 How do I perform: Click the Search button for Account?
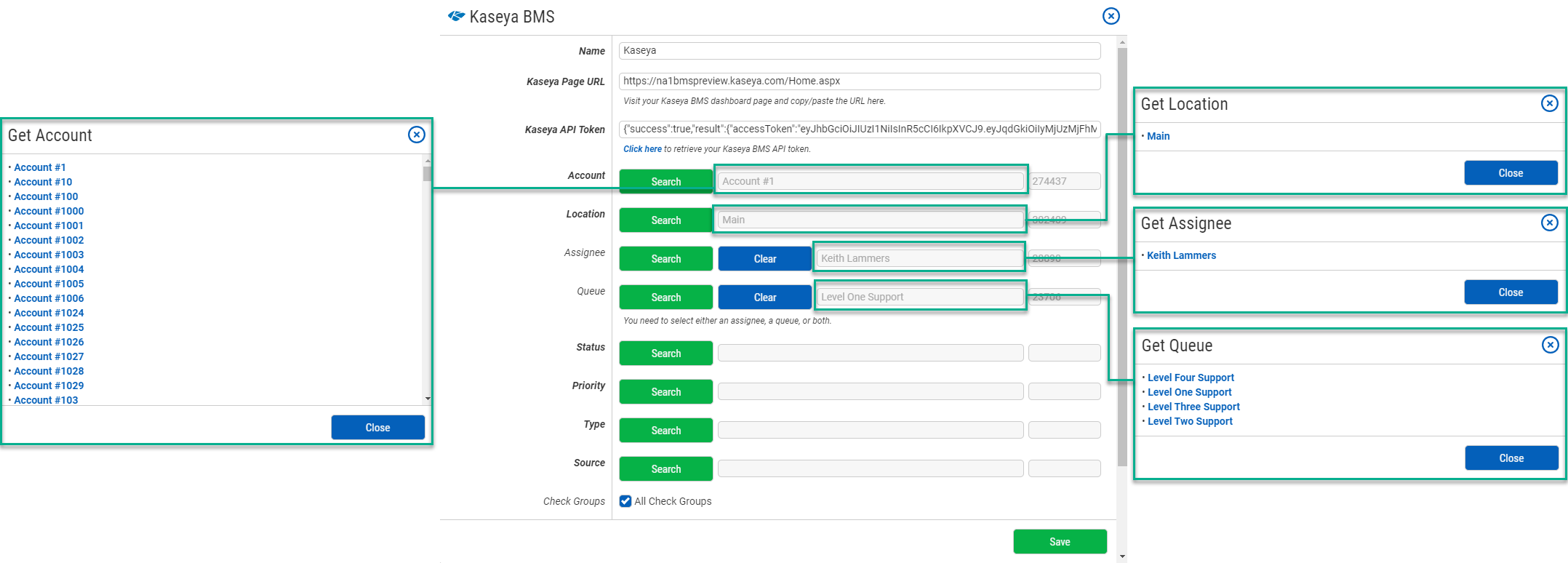(x=665, y=181)
